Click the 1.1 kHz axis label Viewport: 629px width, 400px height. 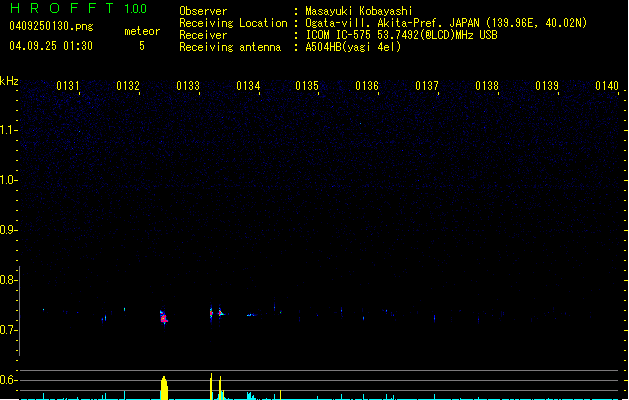pyautogui.click(x=8, y=130)
